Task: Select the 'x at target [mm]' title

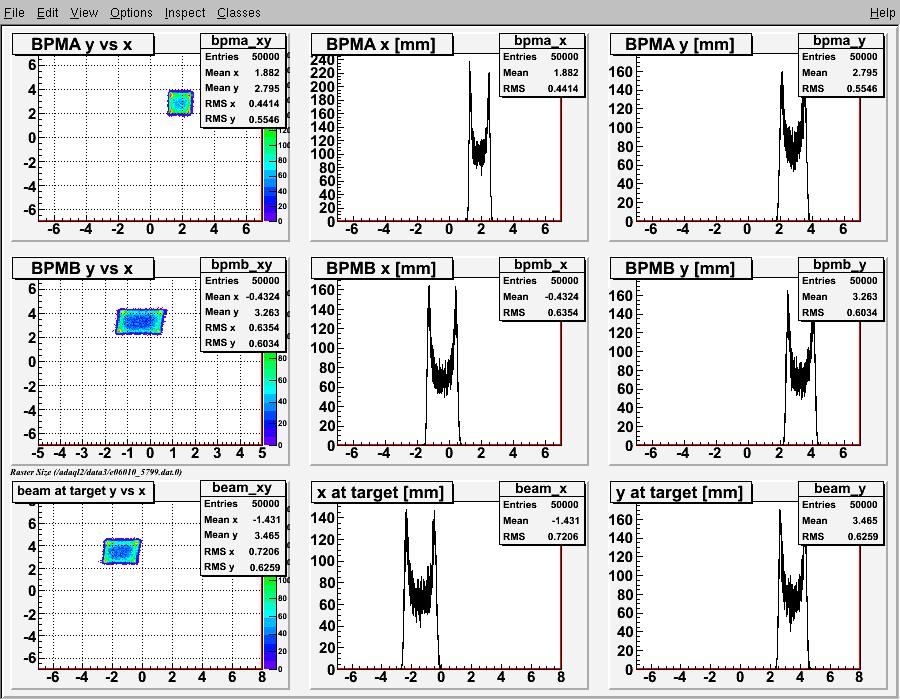Action: point(382,492)
